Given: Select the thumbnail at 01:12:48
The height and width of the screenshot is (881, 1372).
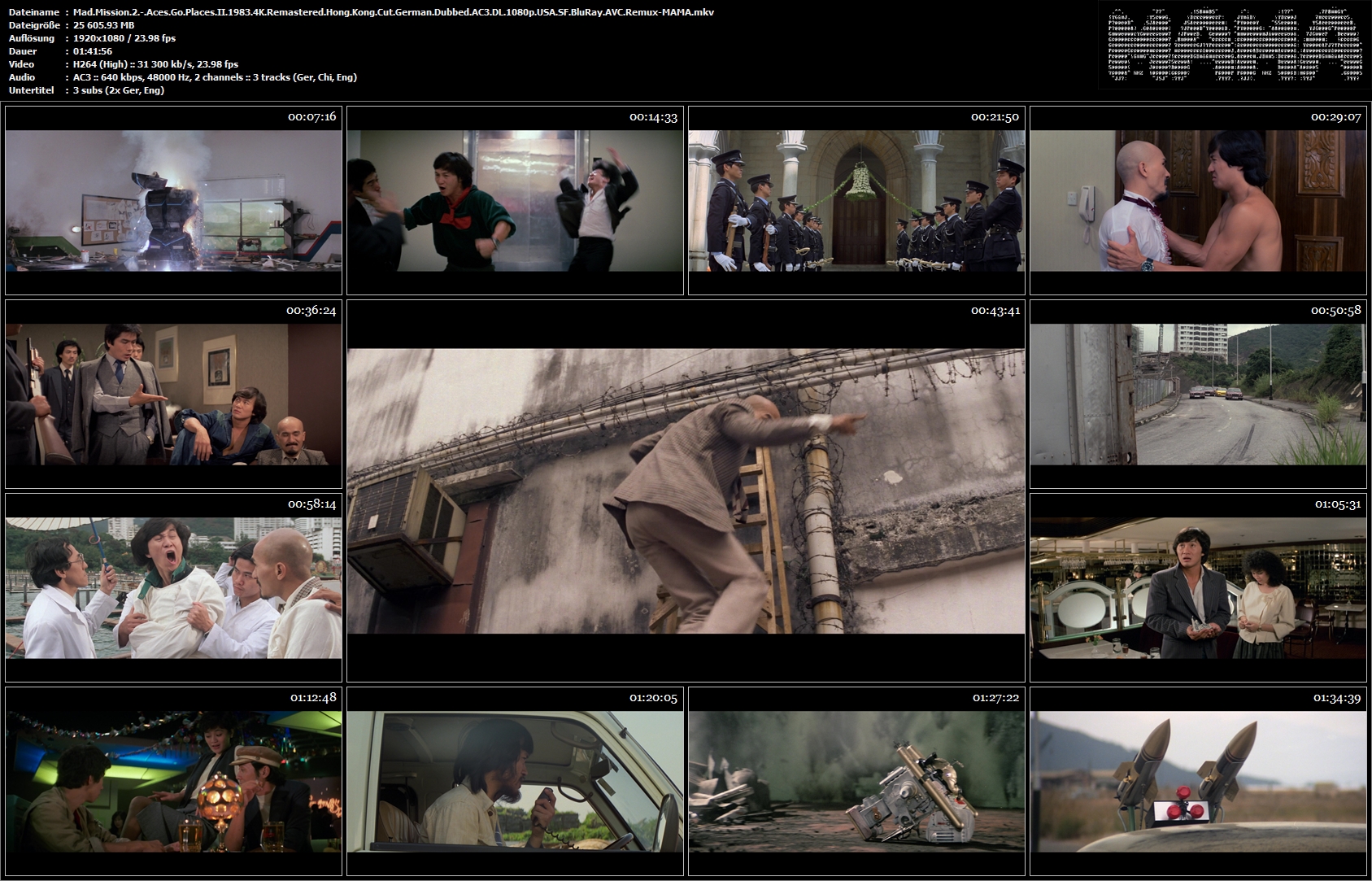Looking at the screenshot, I should tap(173, 781).
